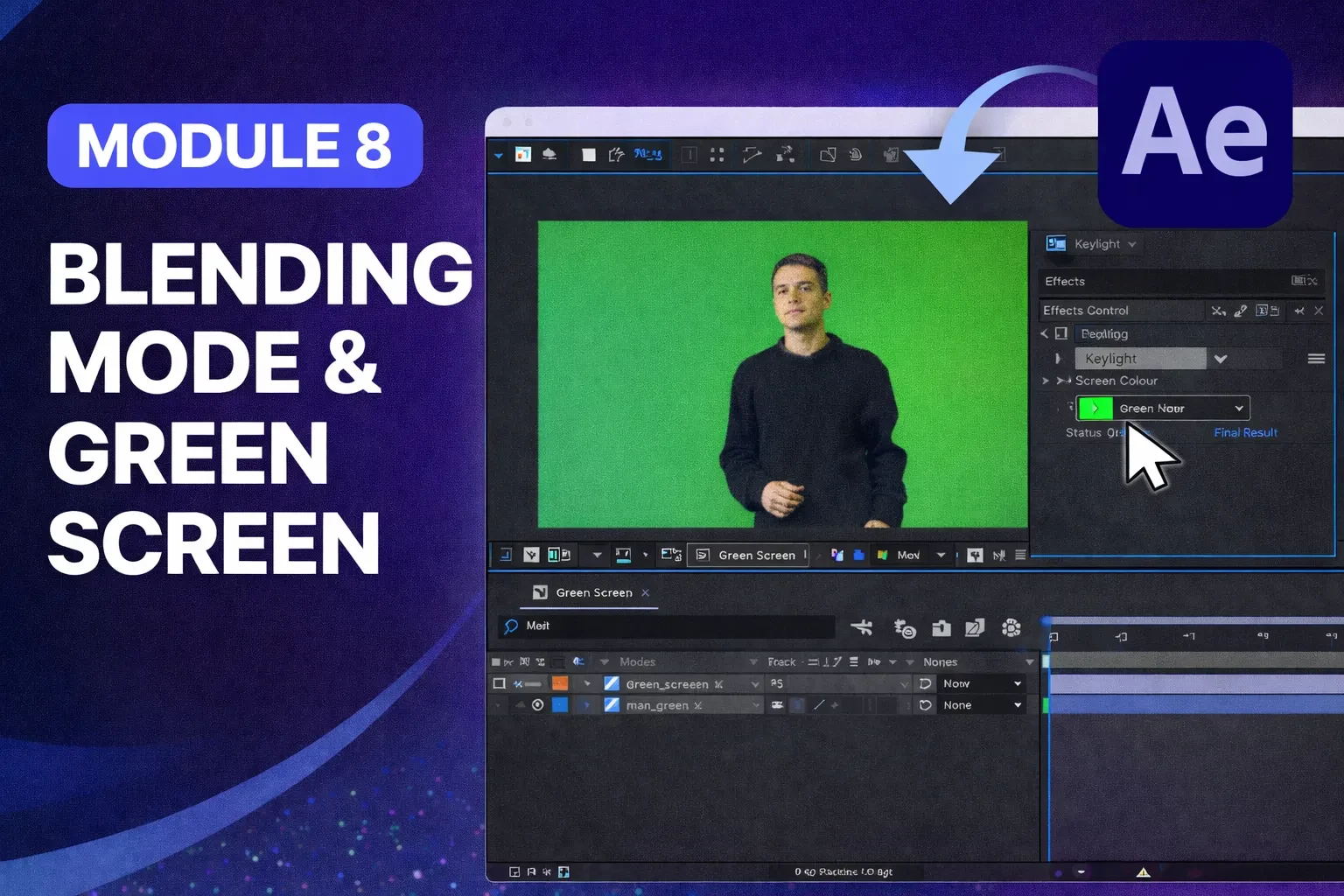Click the back chevron beside Beqllig
This screenshot has height=896, width=1344.
click(1044, 333)
